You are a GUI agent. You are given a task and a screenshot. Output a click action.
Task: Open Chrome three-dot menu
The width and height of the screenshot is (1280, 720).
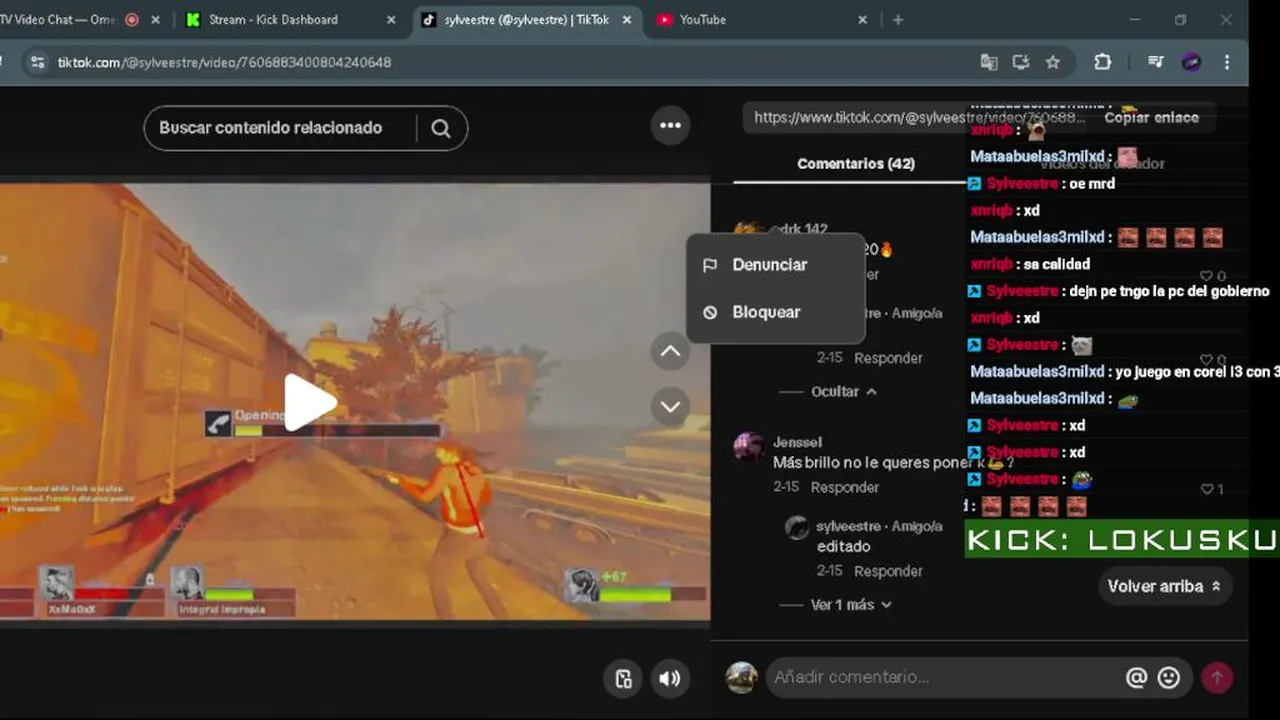pyautogui.click(x=1227, y=62)
